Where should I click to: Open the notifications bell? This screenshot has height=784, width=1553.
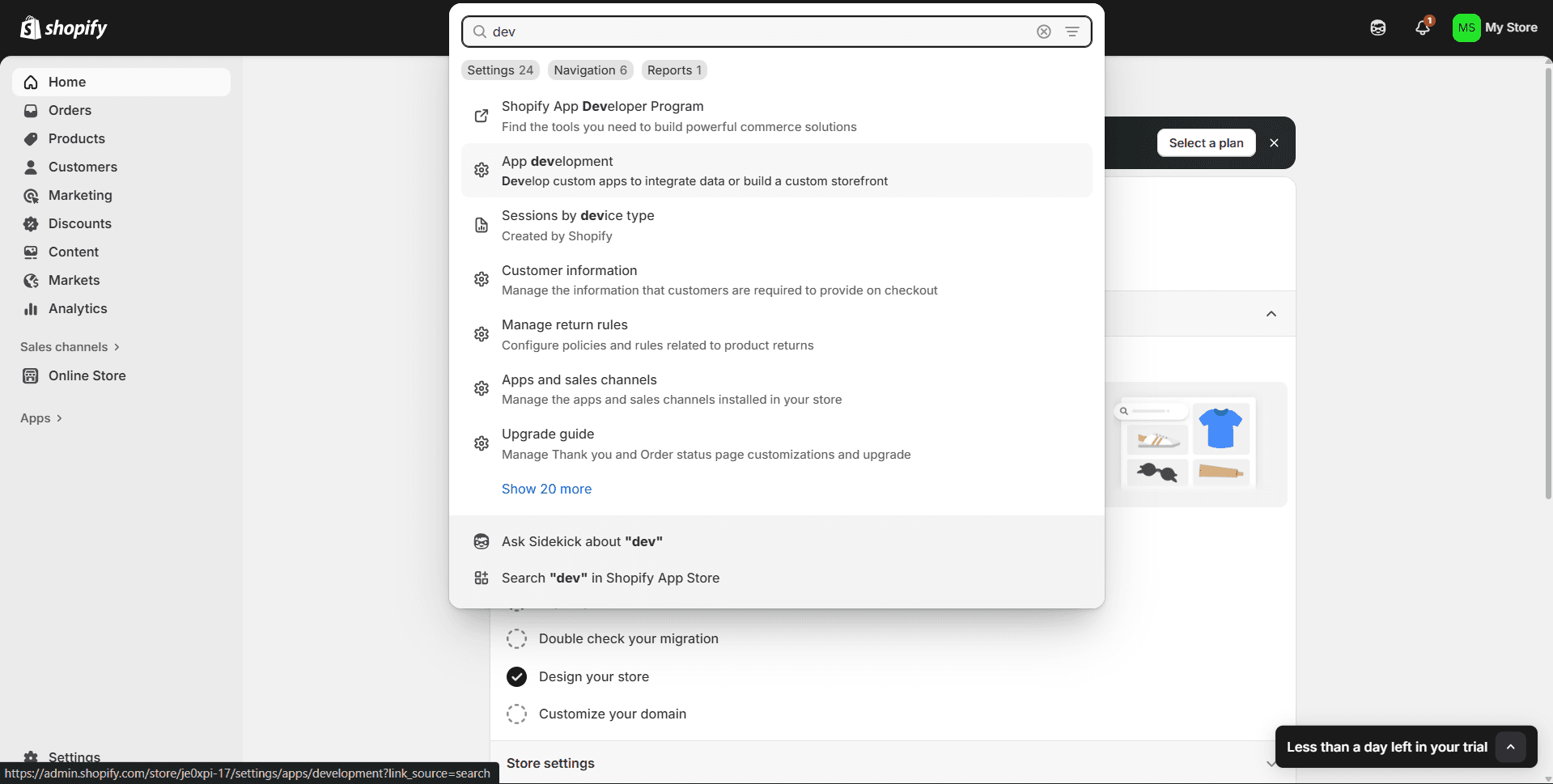point(1423,28)
